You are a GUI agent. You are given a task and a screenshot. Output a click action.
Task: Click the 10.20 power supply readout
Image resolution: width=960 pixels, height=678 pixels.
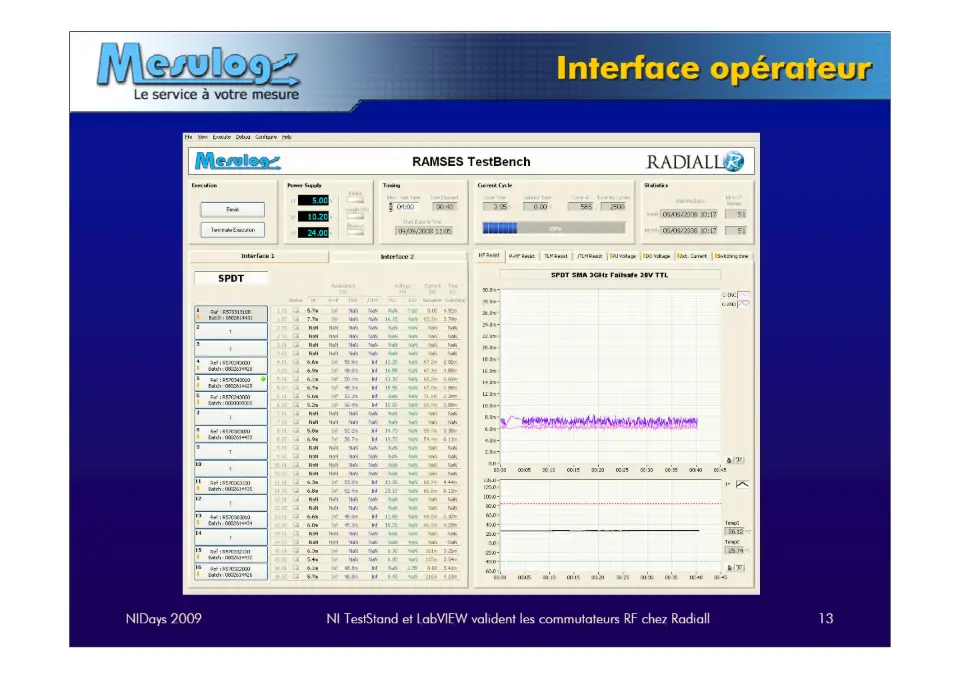point(313,217)
